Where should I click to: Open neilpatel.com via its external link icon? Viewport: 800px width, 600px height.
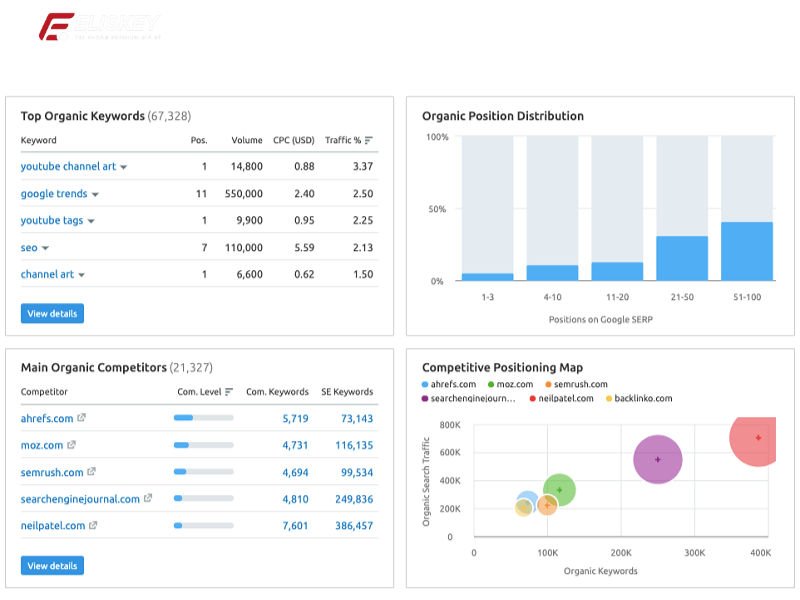94,526
